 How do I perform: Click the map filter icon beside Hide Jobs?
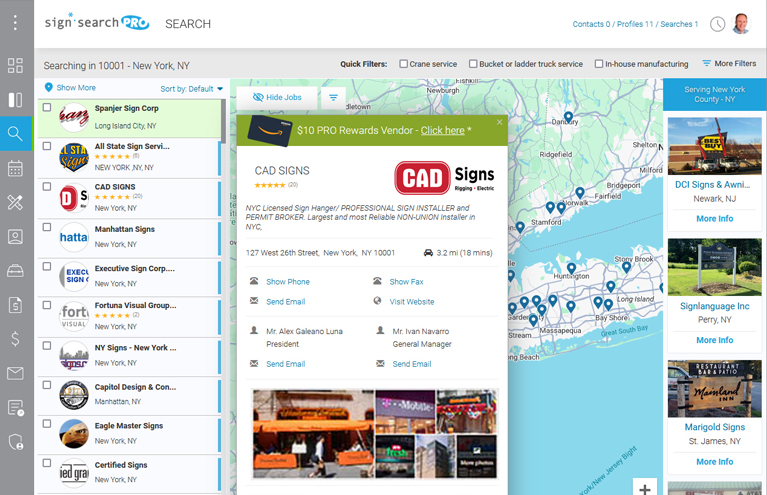pos(334,97)
